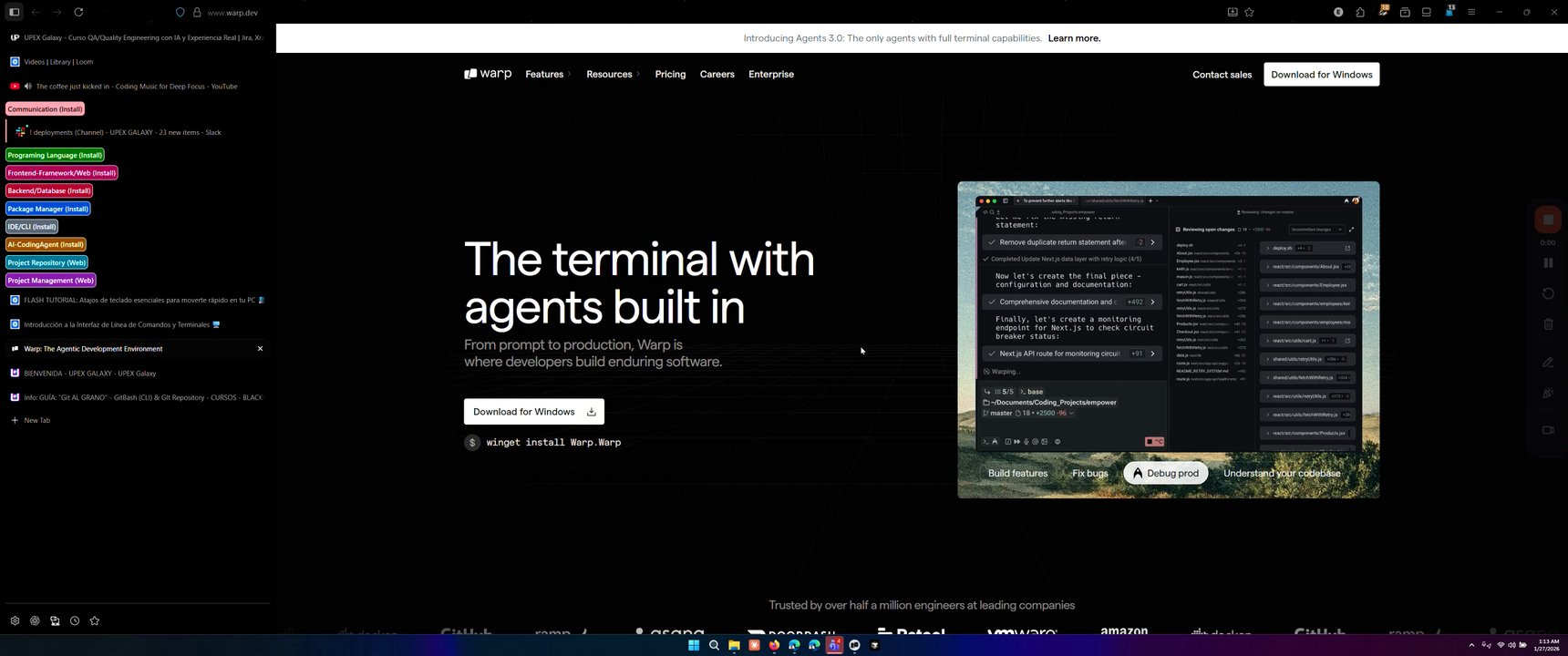The image size is (1568, 656).
Task: Open Windows taskbar search
Action: pyautogui.click(x=714, y=645)
